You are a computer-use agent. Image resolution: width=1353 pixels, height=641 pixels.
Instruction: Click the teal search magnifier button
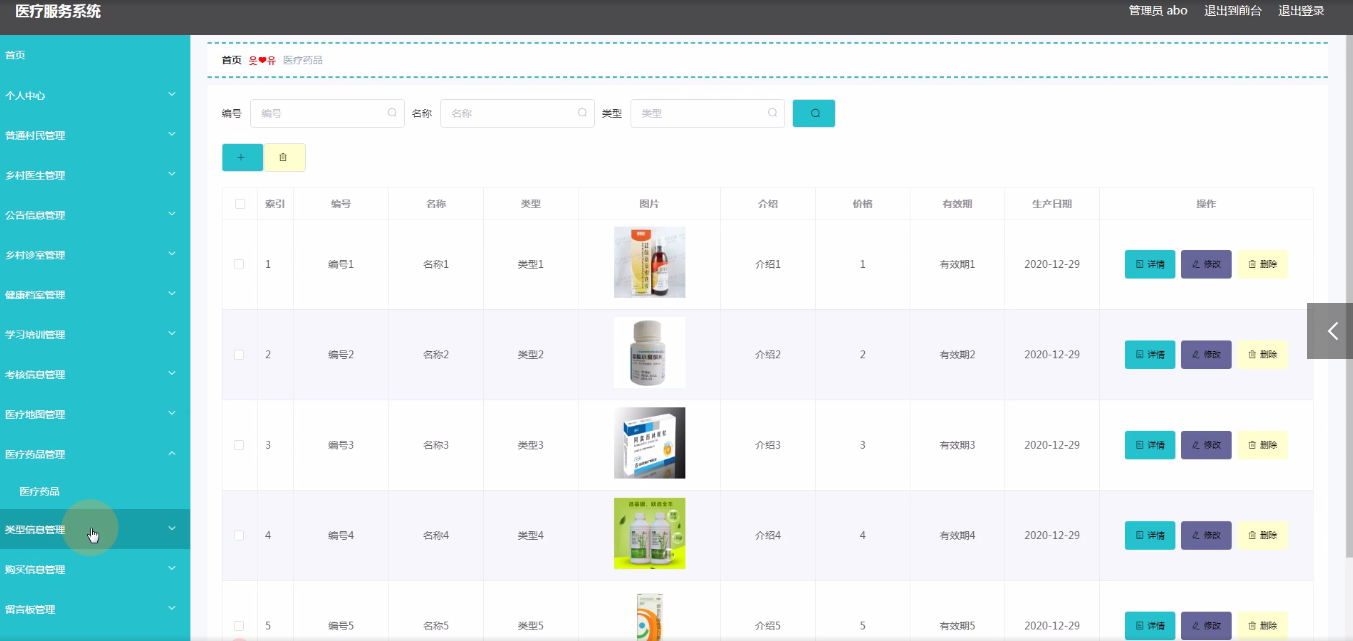[813, 113]
